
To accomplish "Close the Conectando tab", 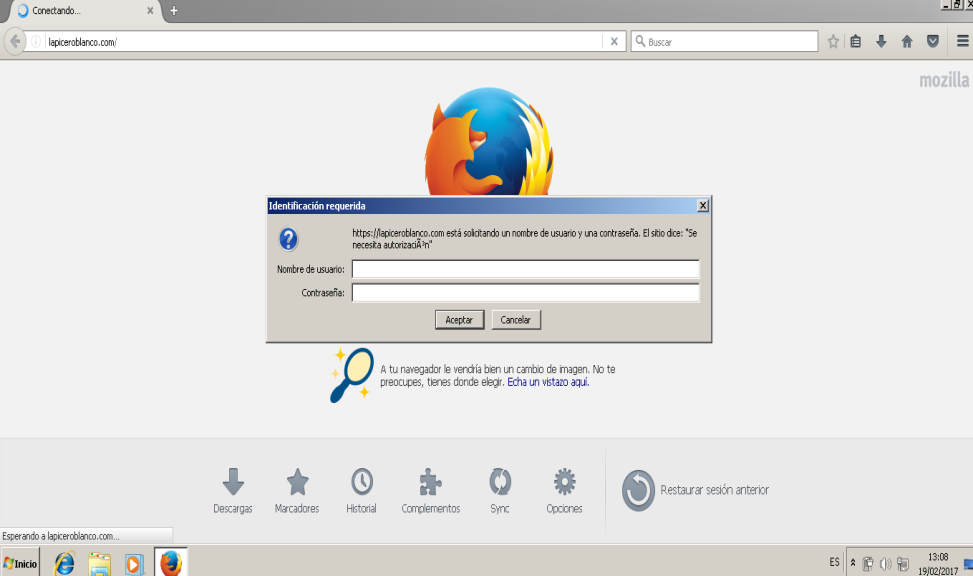I will click(x=150, y=11).
